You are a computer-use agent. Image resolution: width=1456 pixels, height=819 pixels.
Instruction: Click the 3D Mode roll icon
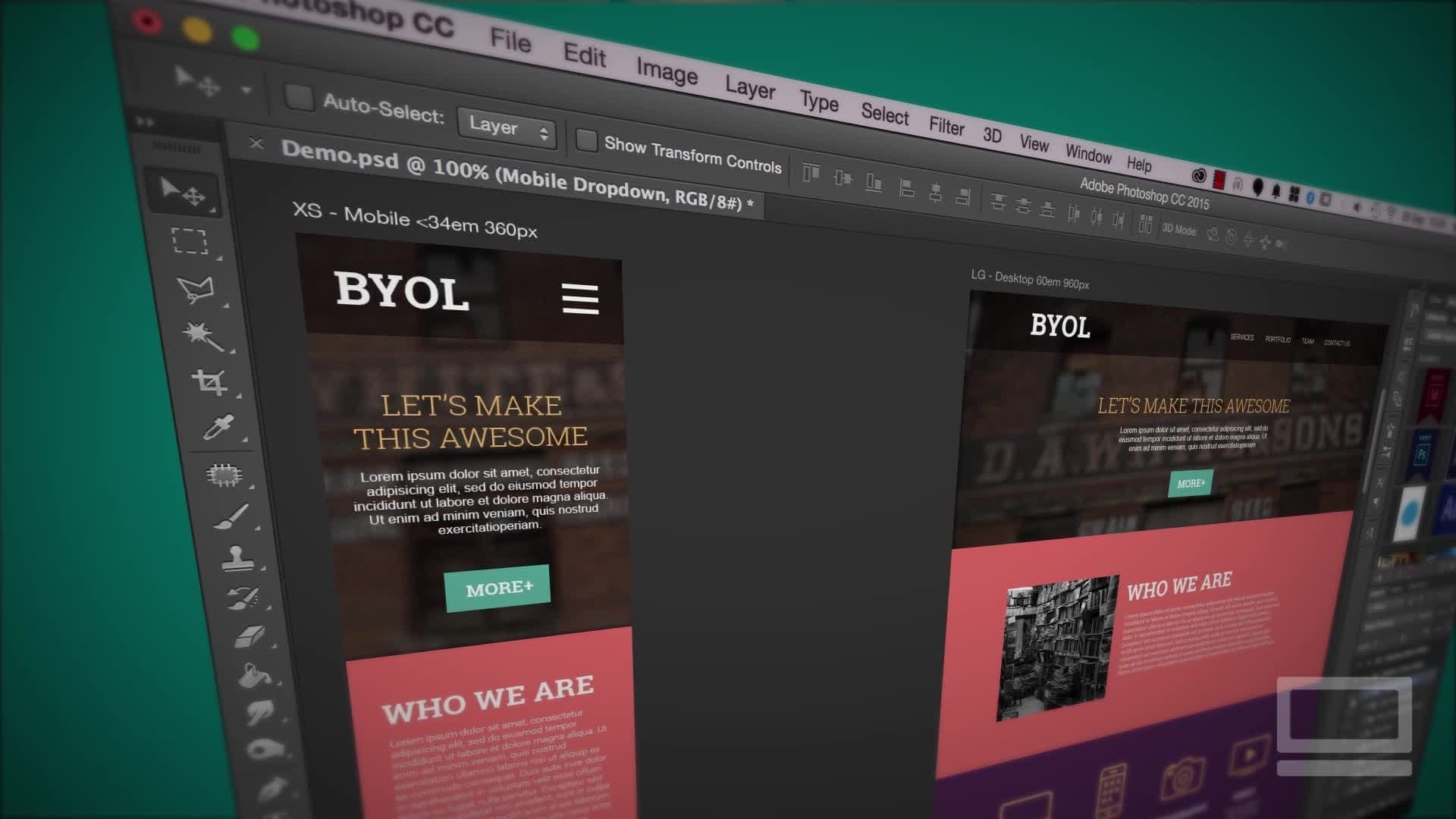point(1231,237)
